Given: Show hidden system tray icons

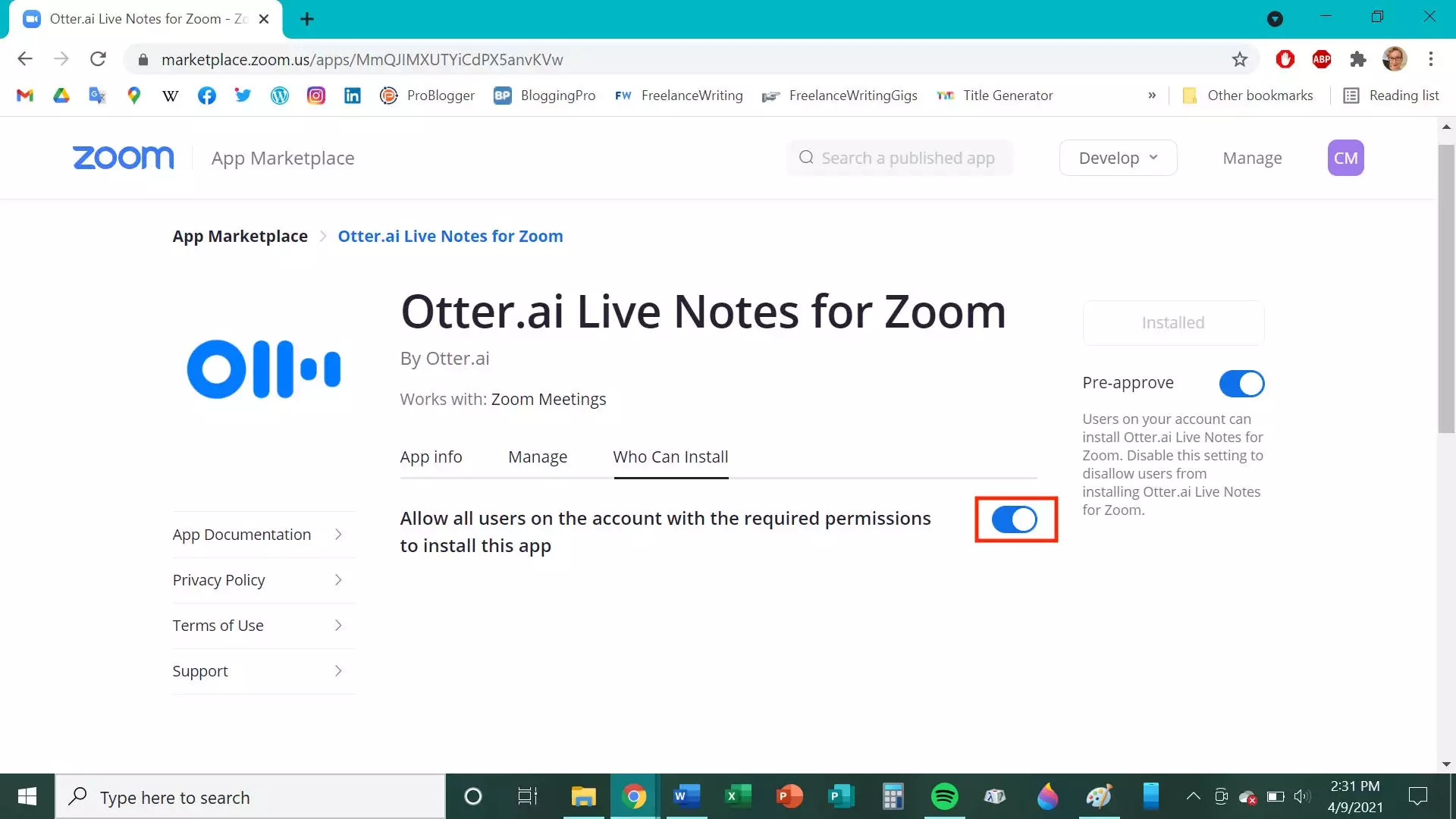Looking at the screenshot, I should point(1193,796).
